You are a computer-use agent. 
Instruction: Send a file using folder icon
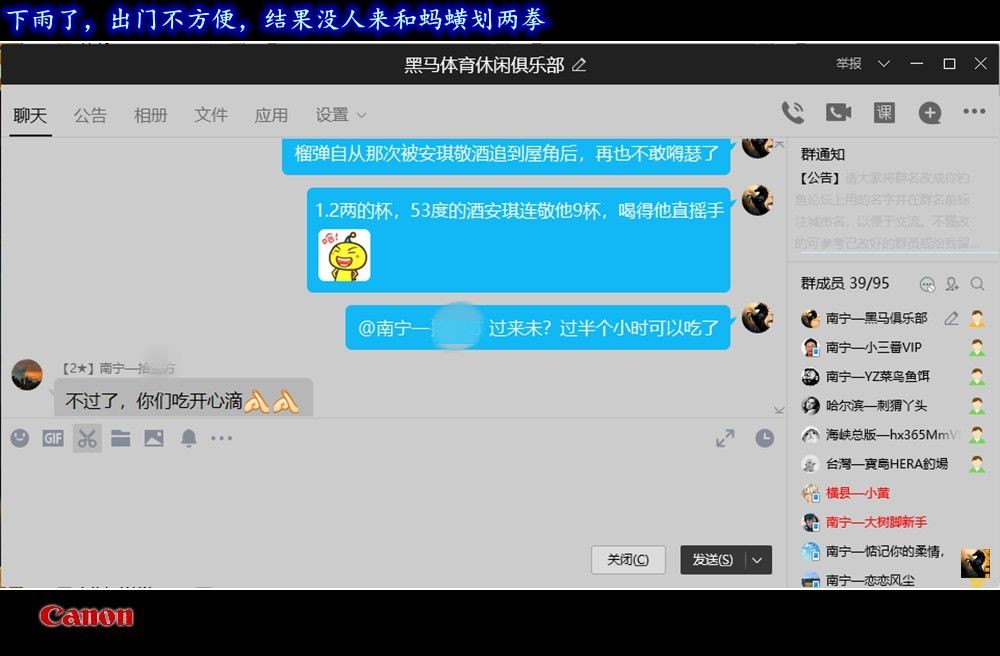pos(121,438)
